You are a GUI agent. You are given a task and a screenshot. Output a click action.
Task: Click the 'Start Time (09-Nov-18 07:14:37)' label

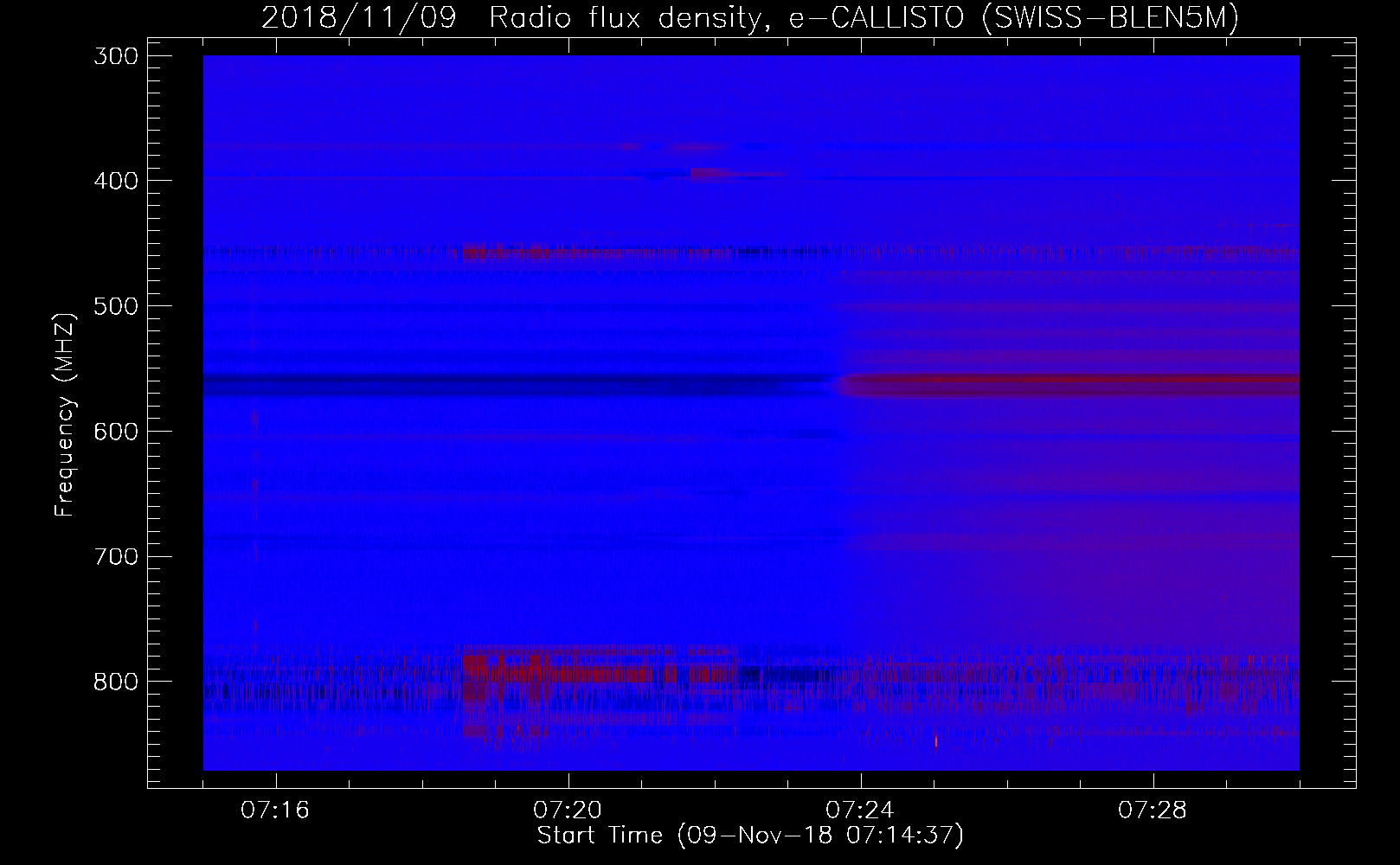(x=750, y=836)
